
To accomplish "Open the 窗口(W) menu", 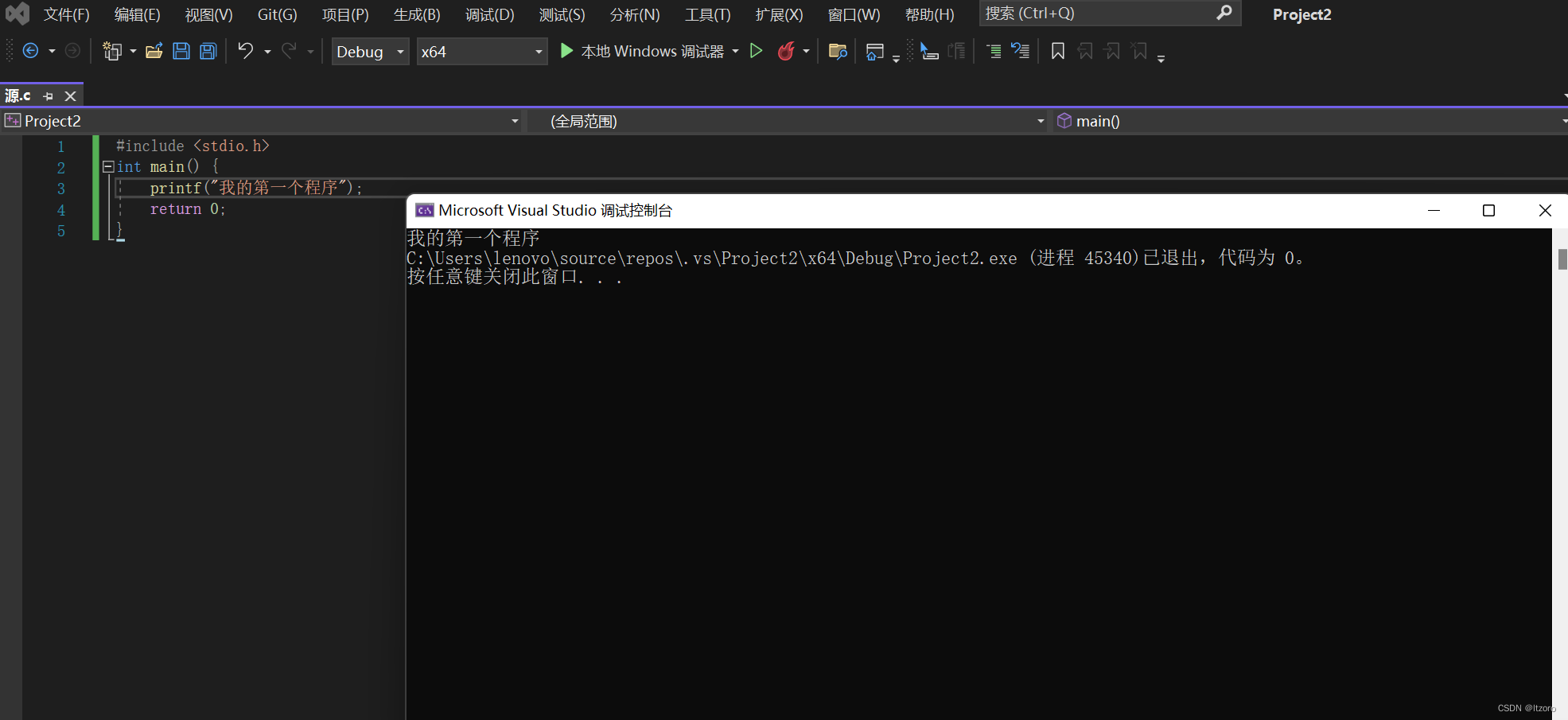I will 854,14.
